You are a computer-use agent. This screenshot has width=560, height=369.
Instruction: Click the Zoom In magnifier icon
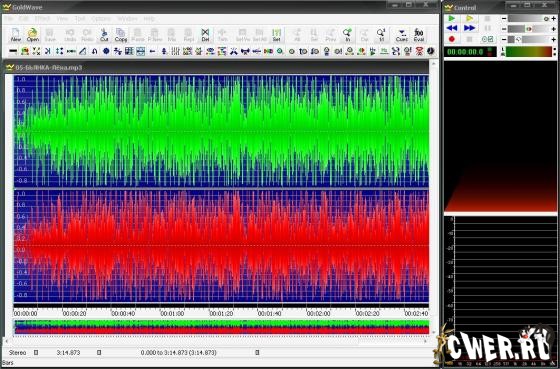pyautogui.click(x=347, y=35)
